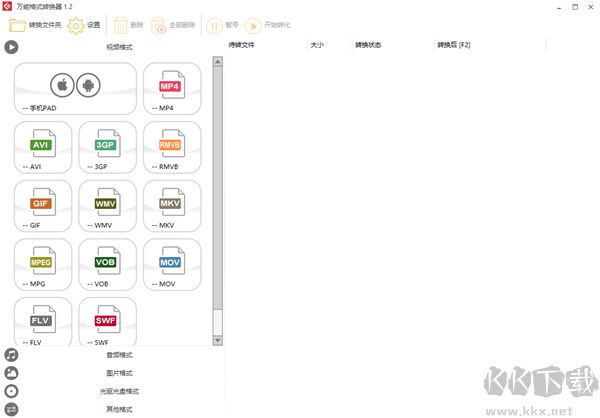Open the 转换文件夹 output folder
This screenshot has width=600, height=418.
[x=35, y=25]
